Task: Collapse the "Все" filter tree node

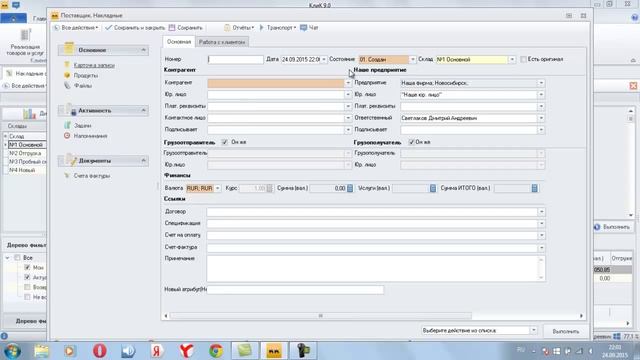Action: point(7,258)
